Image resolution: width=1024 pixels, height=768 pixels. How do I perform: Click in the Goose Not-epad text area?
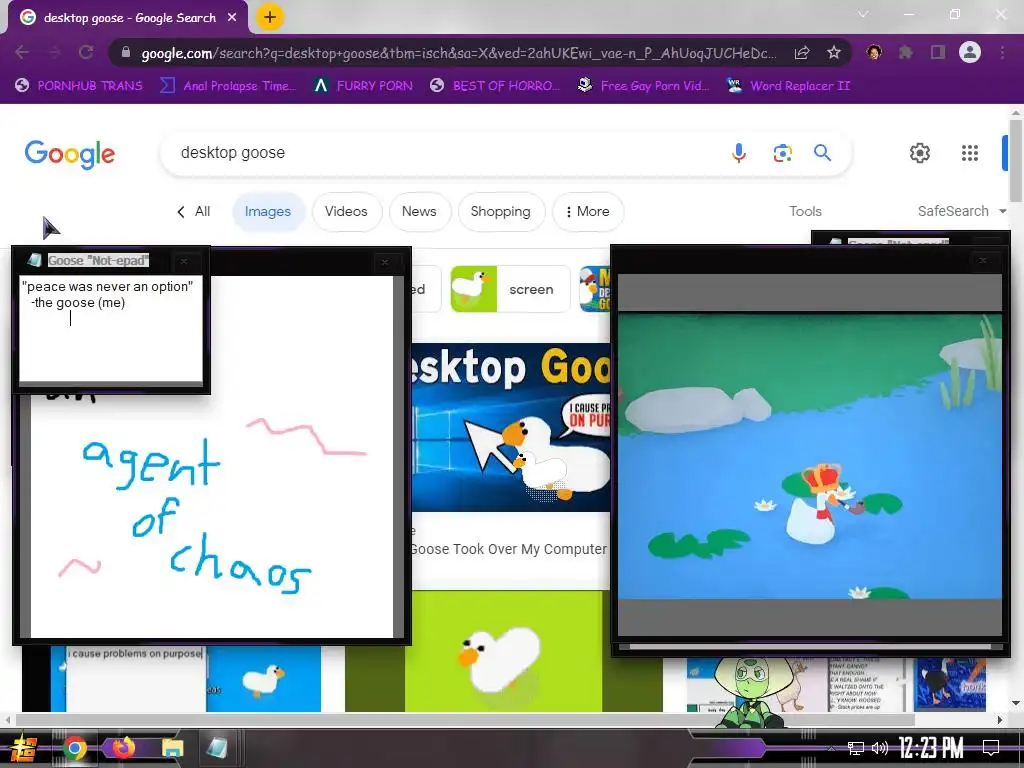(111, 328)
